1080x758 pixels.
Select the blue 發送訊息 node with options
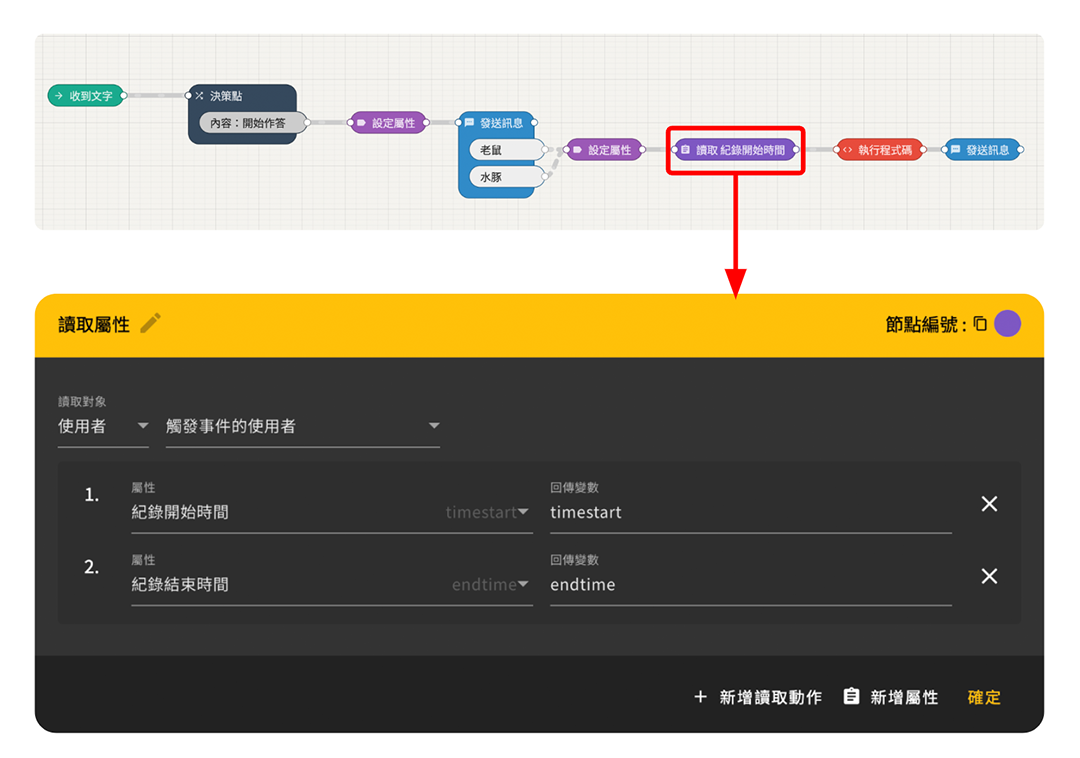497,123
